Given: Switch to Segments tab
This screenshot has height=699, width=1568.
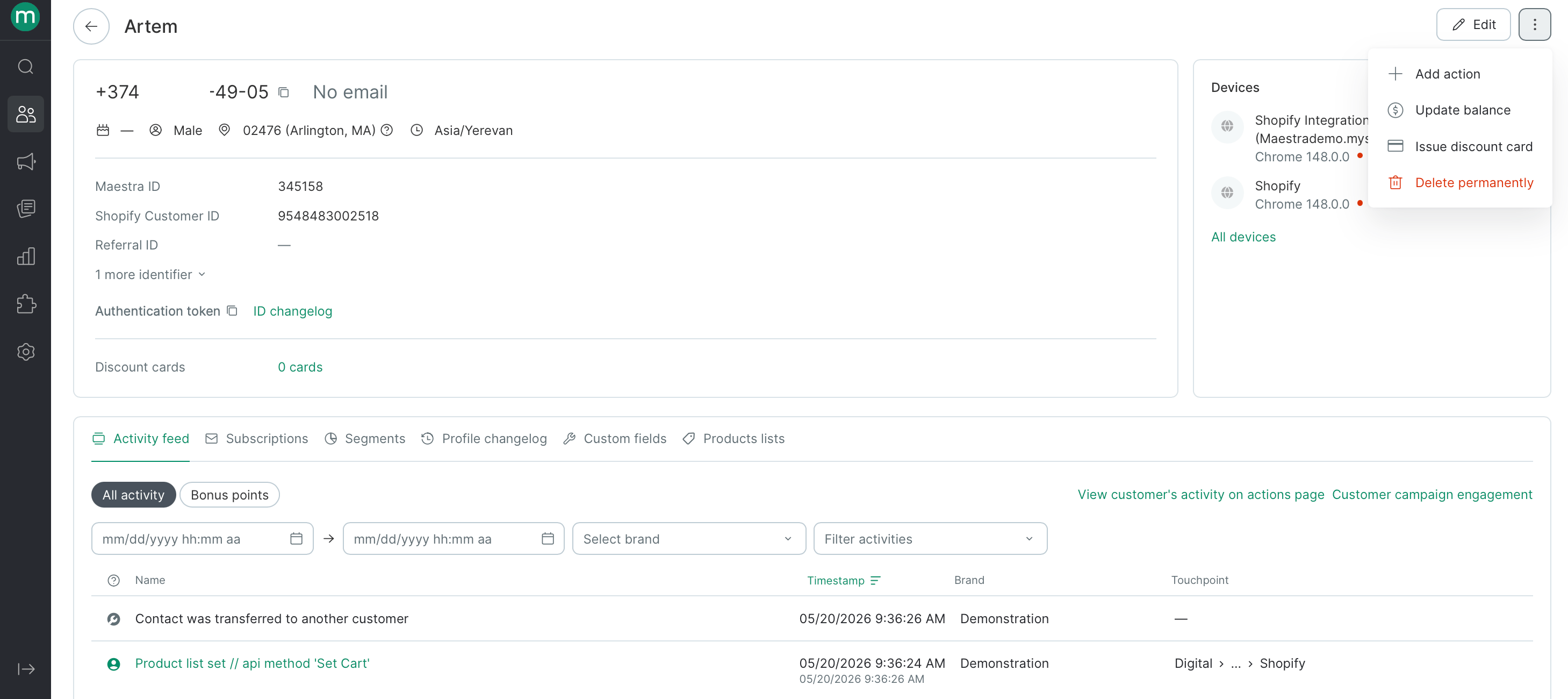Looking at the screenshot, I should (365, 438).
